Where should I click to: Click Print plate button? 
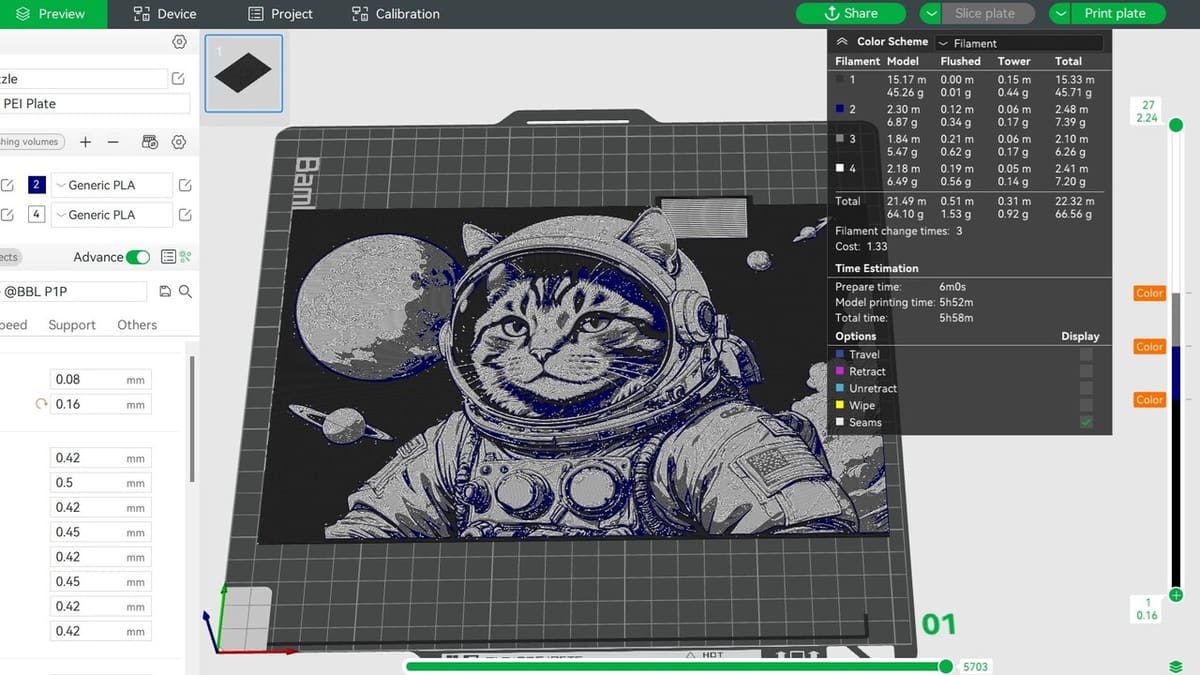pyautogui.click(x=1120, y=13)
